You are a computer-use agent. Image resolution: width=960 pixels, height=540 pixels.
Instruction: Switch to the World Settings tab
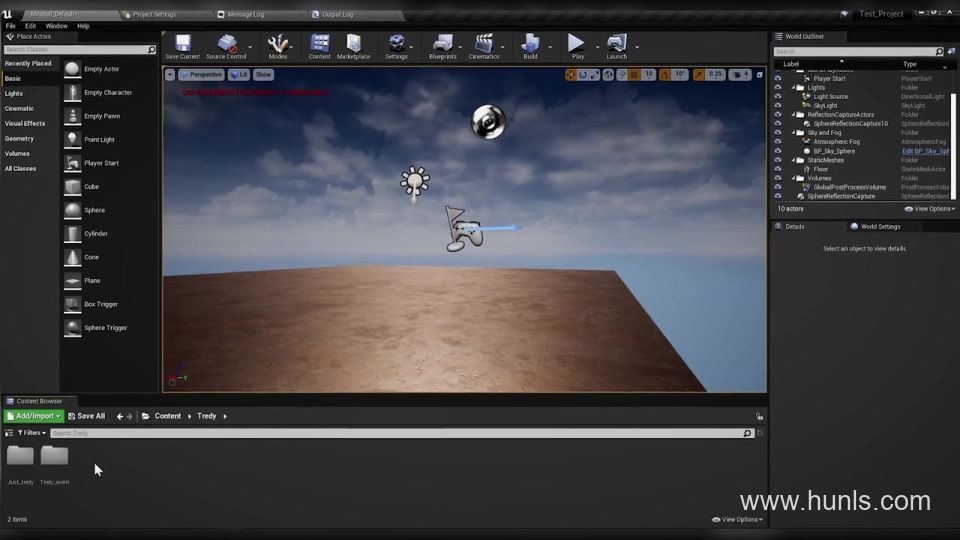point(880,227)
